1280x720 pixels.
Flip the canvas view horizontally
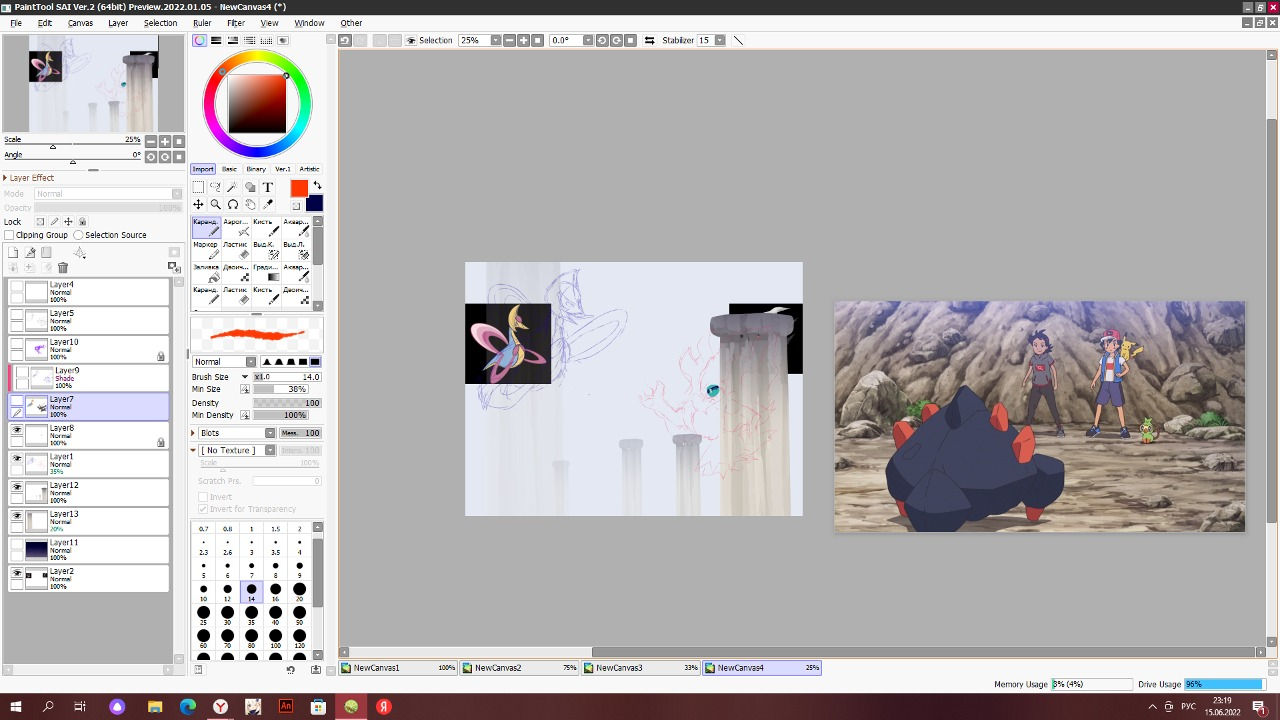tap(650, 40)
